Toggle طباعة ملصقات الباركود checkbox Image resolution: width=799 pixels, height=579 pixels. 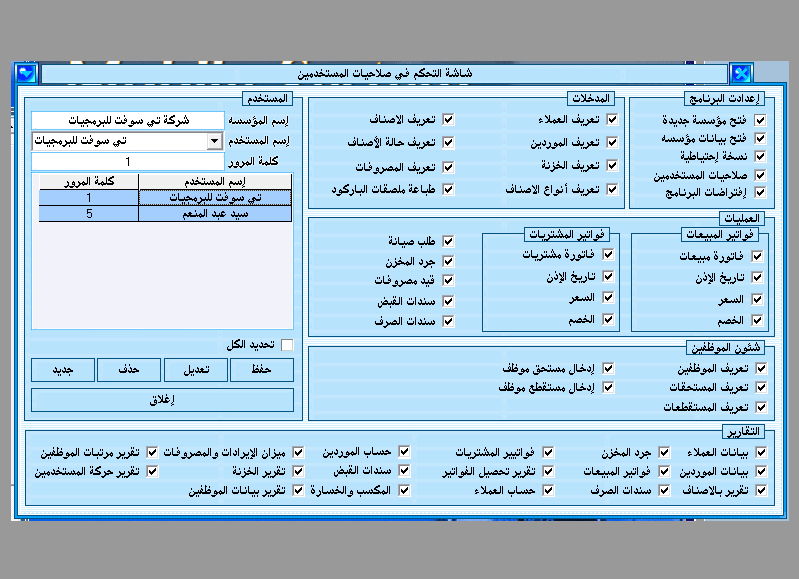[x=448, y=189]
